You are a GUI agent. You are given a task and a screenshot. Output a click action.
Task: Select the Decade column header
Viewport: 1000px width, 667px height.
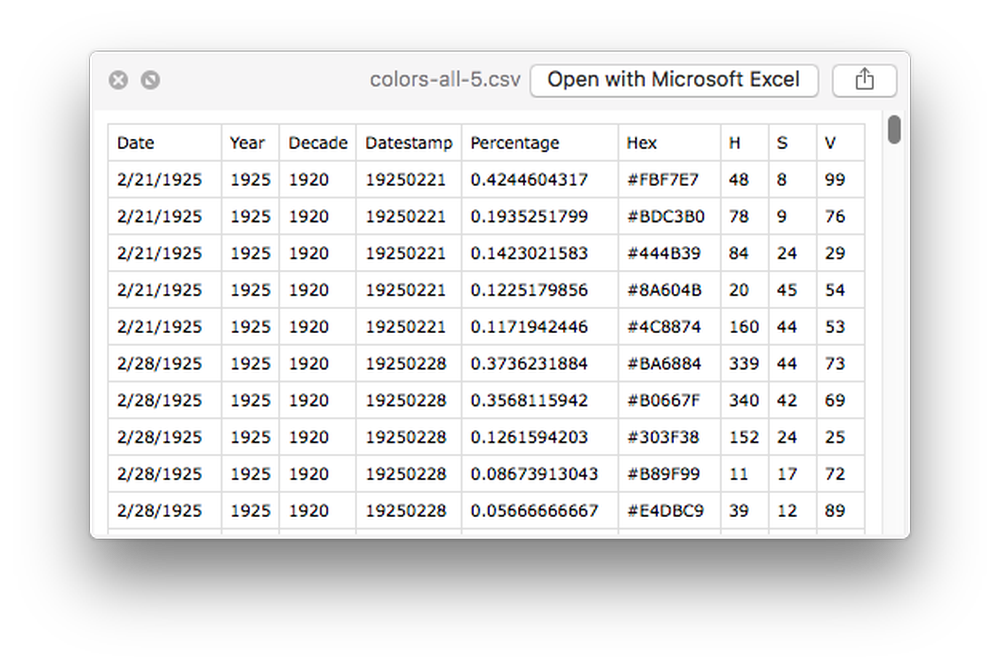pos(318,143)
